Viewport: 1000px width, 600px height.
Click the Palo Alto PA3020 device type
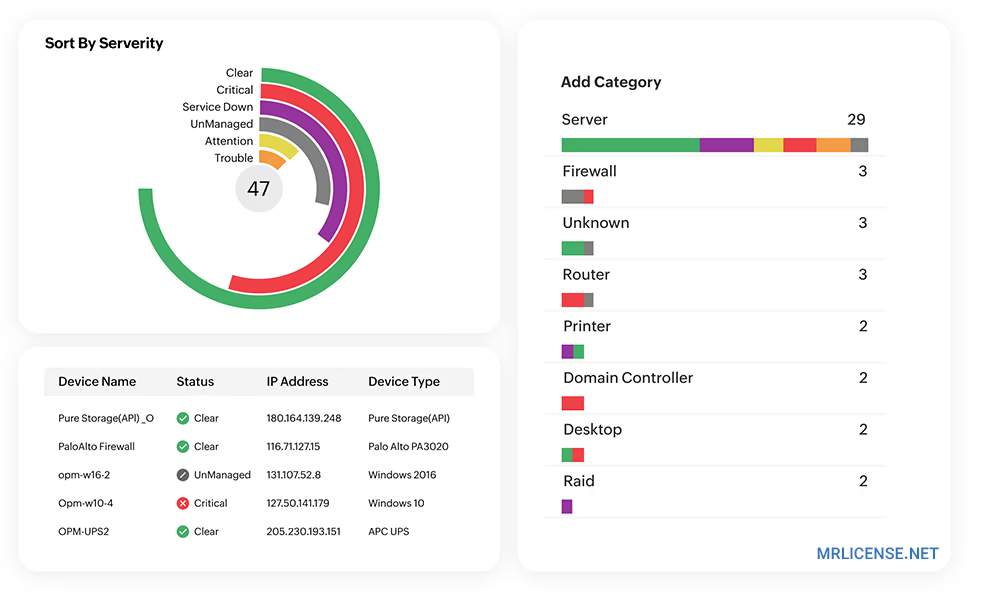tap(408, 446)
